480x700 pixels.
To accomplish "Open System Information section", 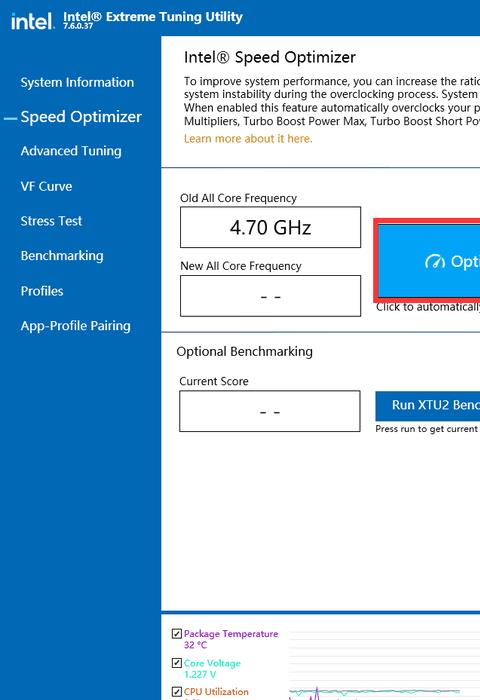I will (77, 82).
